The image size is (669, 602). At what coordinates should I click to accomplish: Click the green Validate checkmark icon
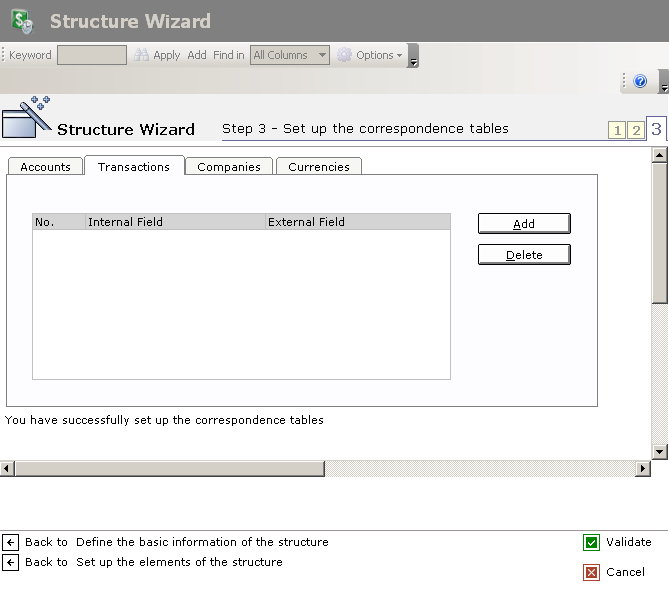coord(591,542)
